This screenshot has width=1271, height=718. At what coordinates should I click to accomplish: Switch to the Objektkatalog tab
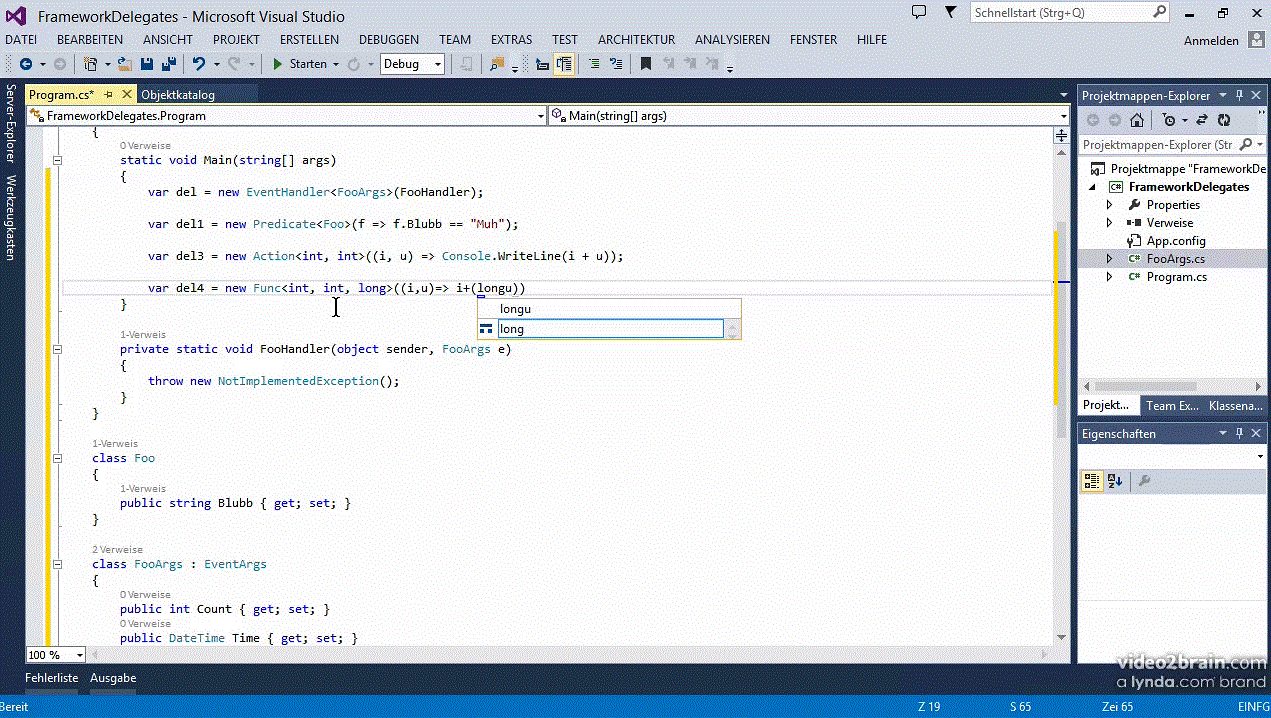coord(178,95)
